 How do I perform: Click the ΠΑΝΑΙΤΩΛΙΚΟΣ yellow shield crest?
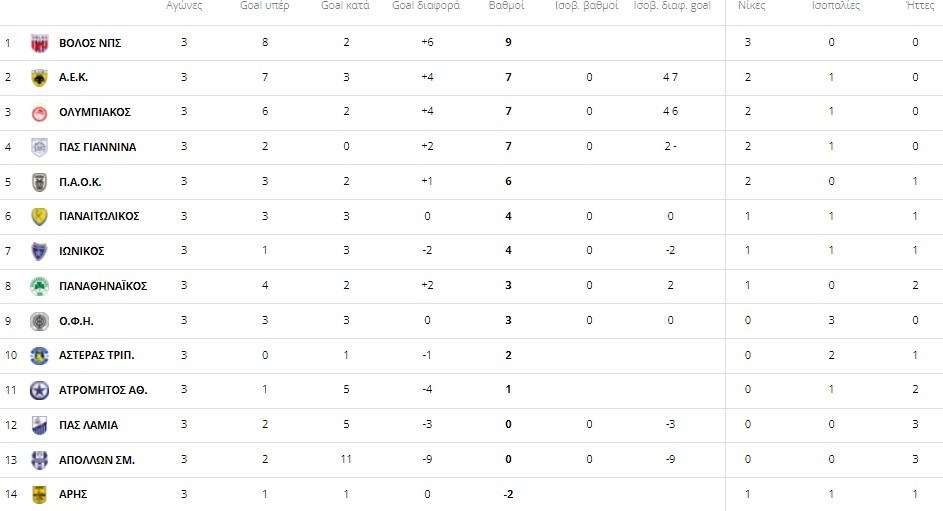[x=39, y=216]
